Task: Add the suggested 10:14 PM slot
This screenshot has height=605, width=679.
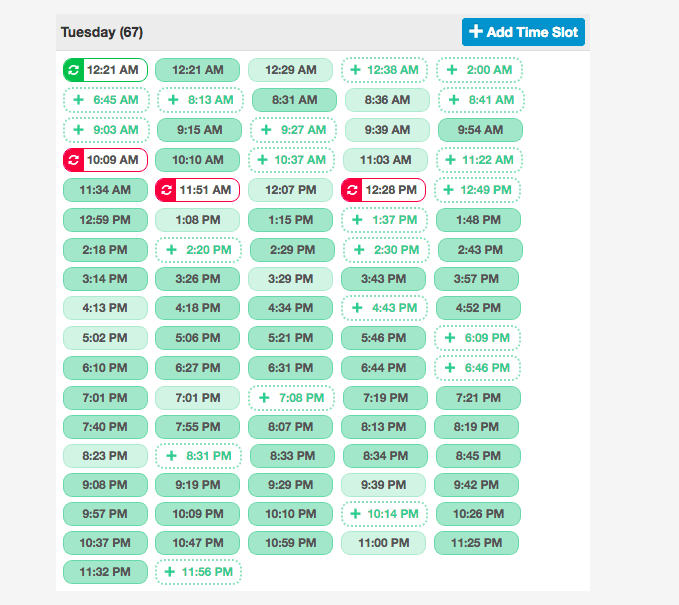Action: pyautogui.click(x=384, y=514)
